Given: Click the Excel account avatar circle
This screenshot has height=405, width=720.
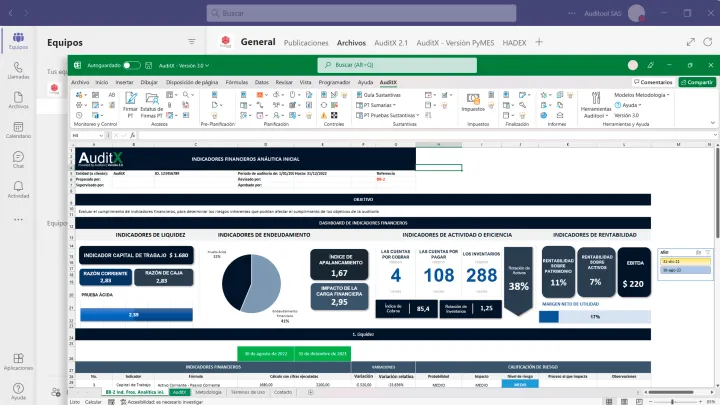Looking at the screenshot, I should pyautogui.click(x=633, y=65).
